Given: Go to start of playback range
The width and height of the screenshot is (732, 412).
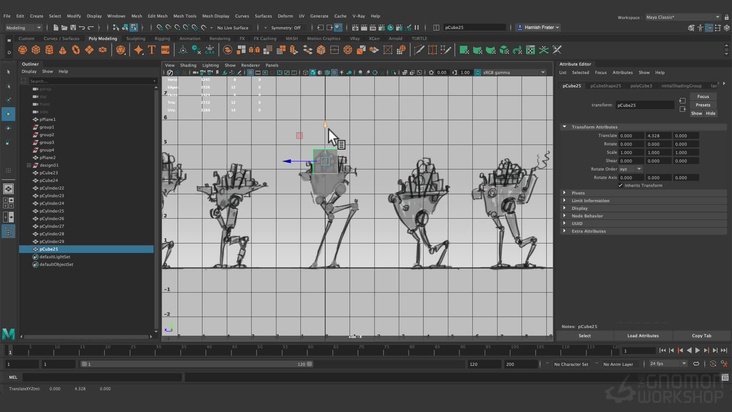Looking at the screenshot, I should pyautogui.click(x=662, y=350).
